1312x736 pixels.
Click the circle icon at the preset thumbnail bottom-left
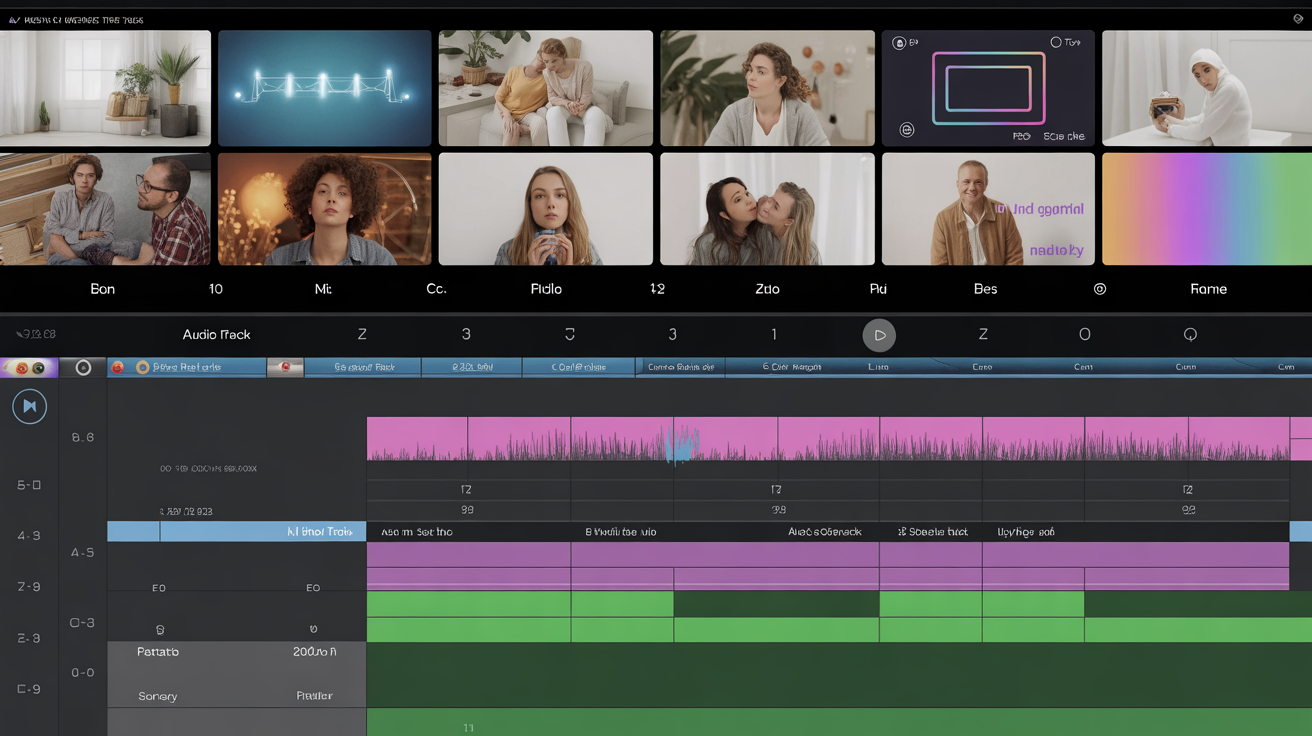(x=906, y=130)
